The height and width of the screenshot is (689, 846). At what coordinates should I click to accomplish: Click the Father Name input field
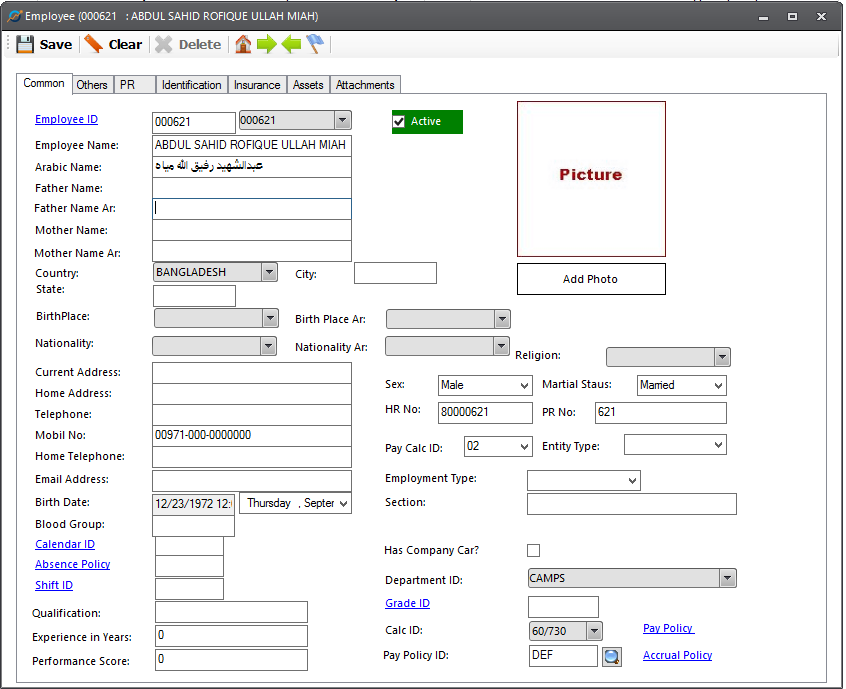(251, 188)
